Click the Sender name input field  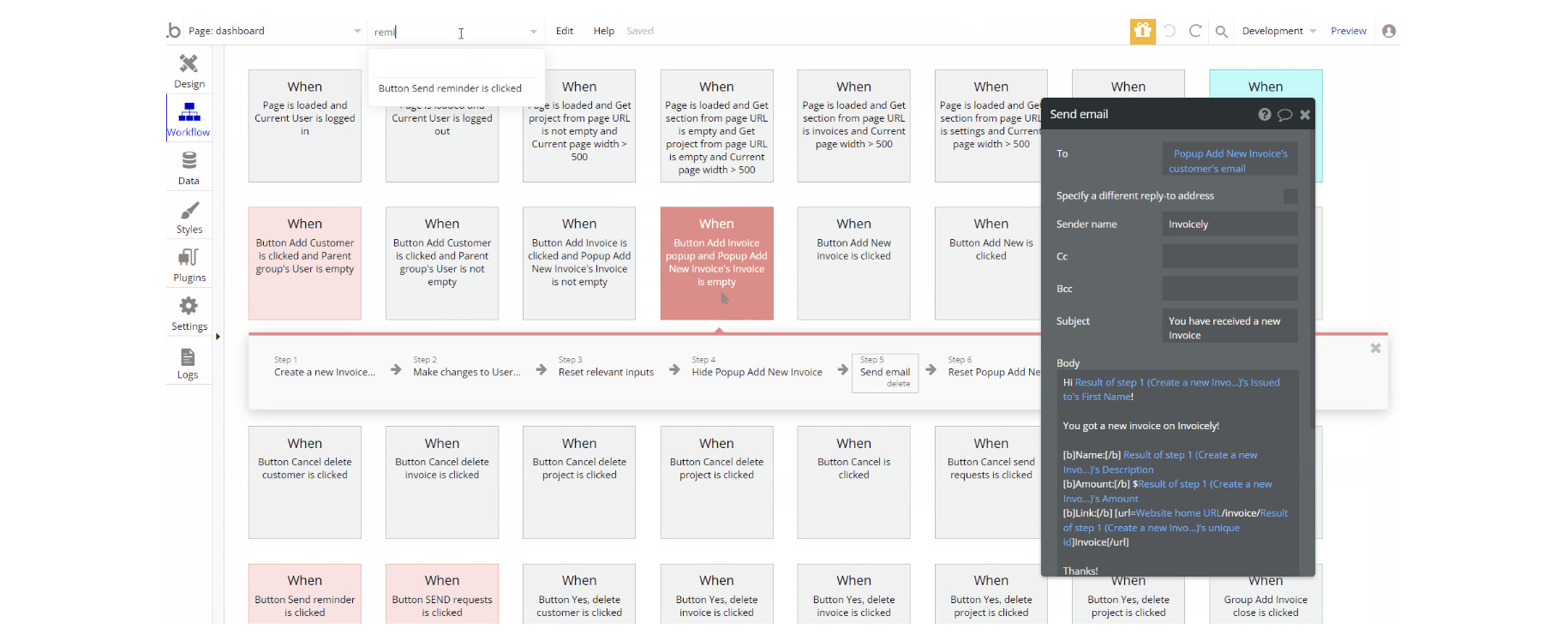pos(1230,224)
